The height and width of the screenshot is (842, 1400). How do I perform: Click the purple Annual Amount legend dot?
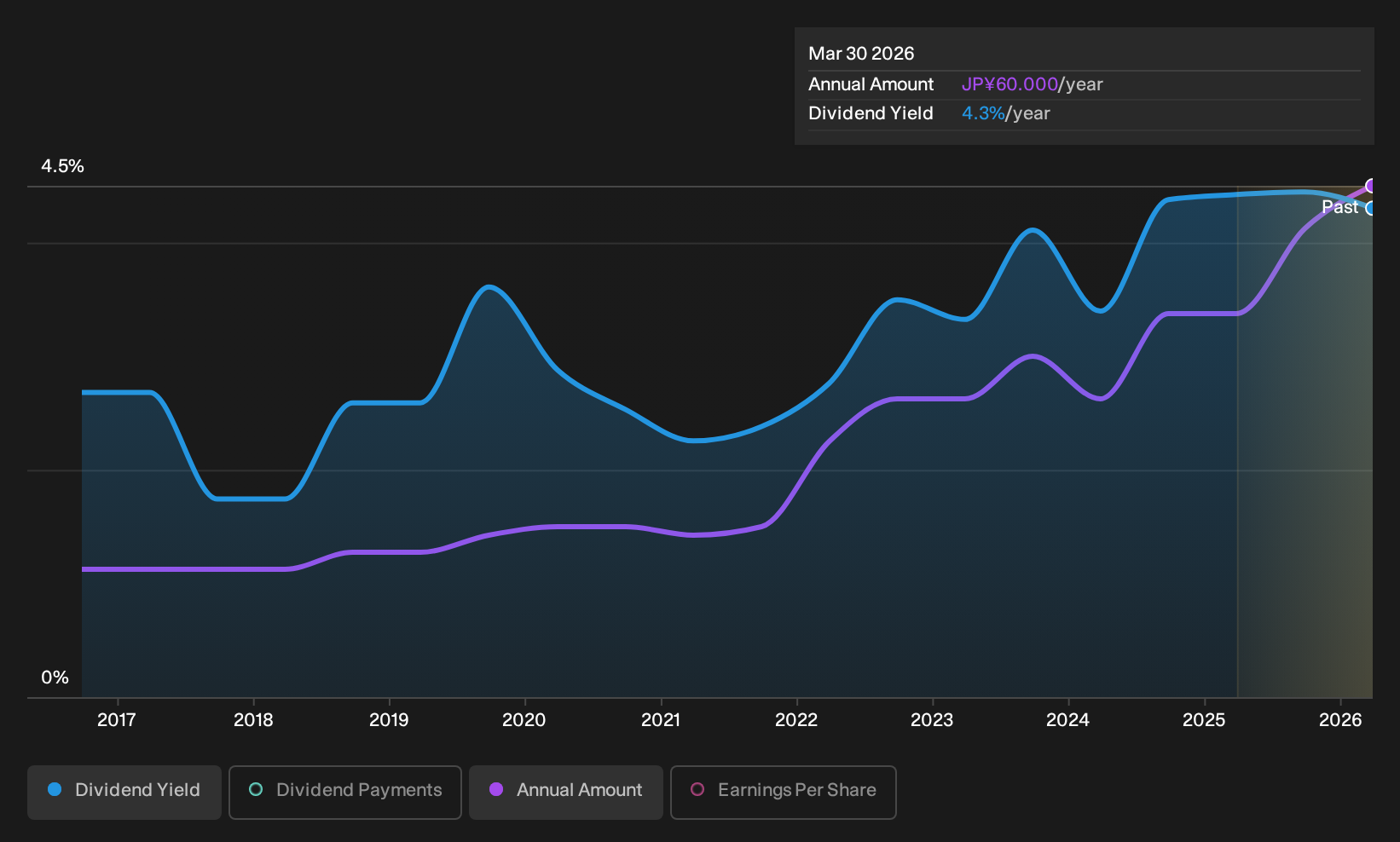[496, 790]
